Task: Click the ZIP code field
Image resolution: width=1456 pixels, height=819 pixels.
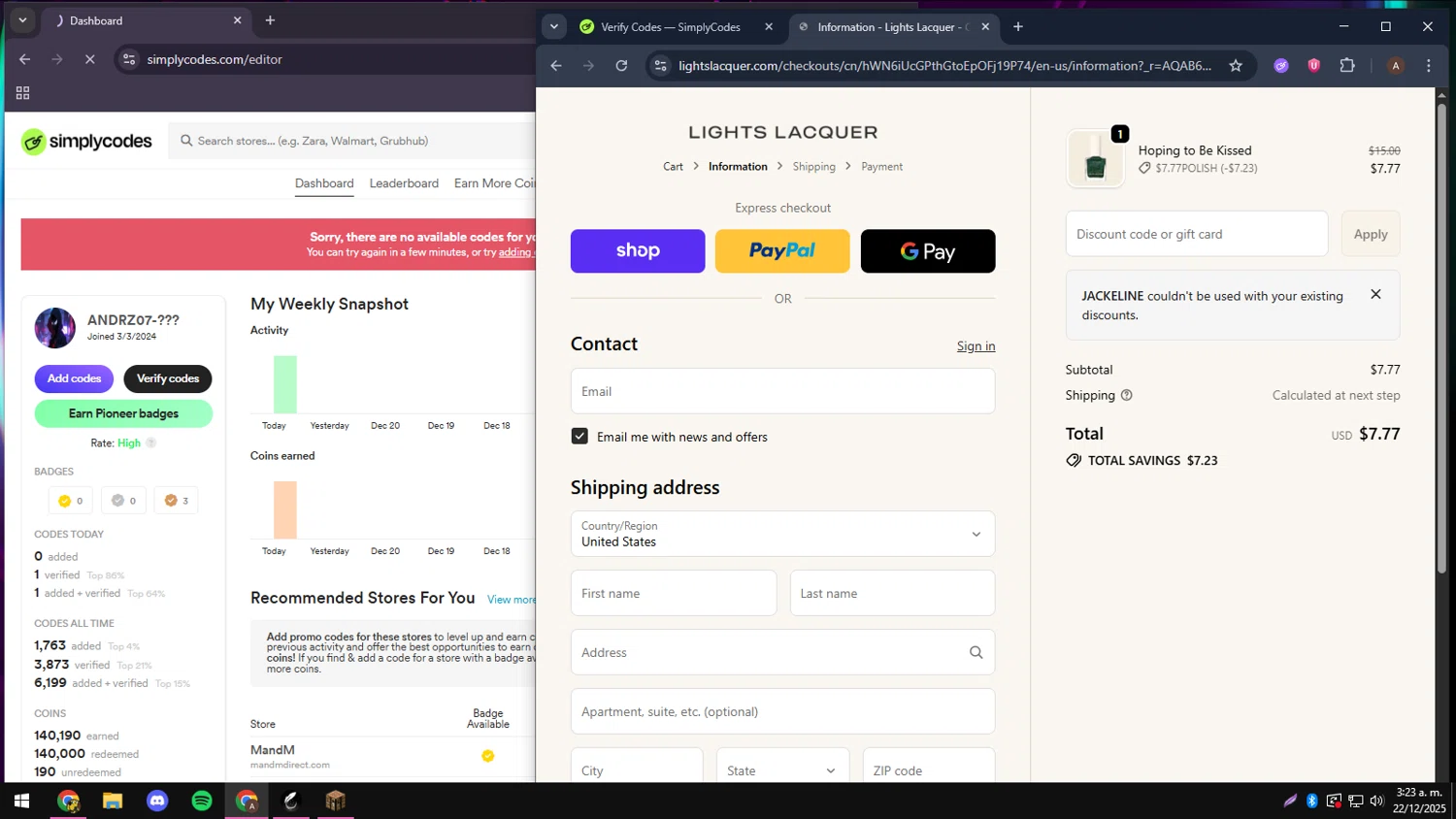Action: coord(929,770)
